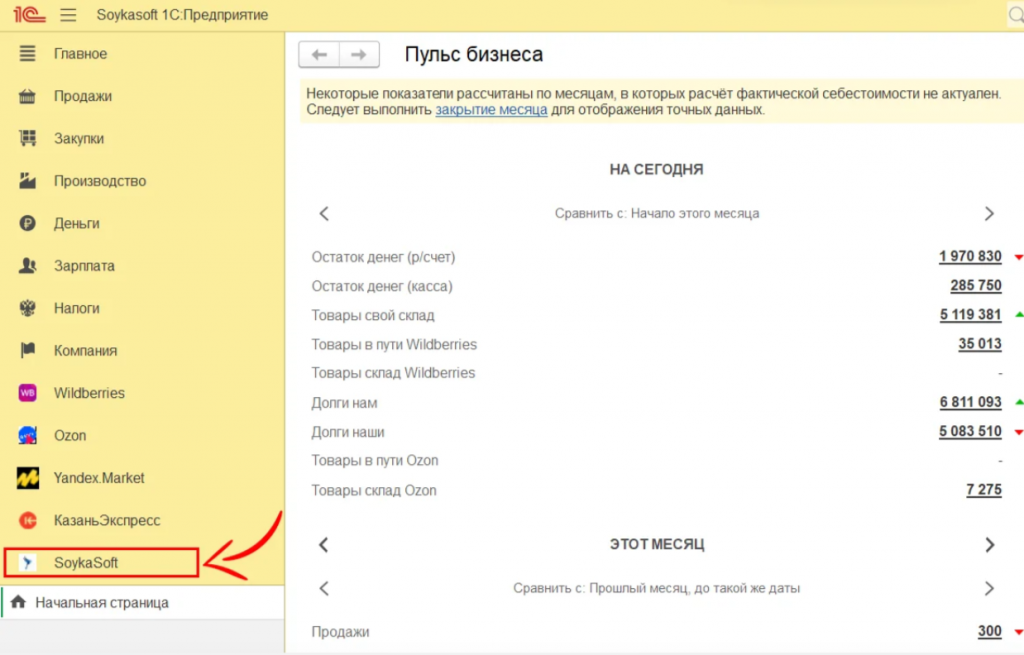Click the Деньги ruble icon

[28, 224]
